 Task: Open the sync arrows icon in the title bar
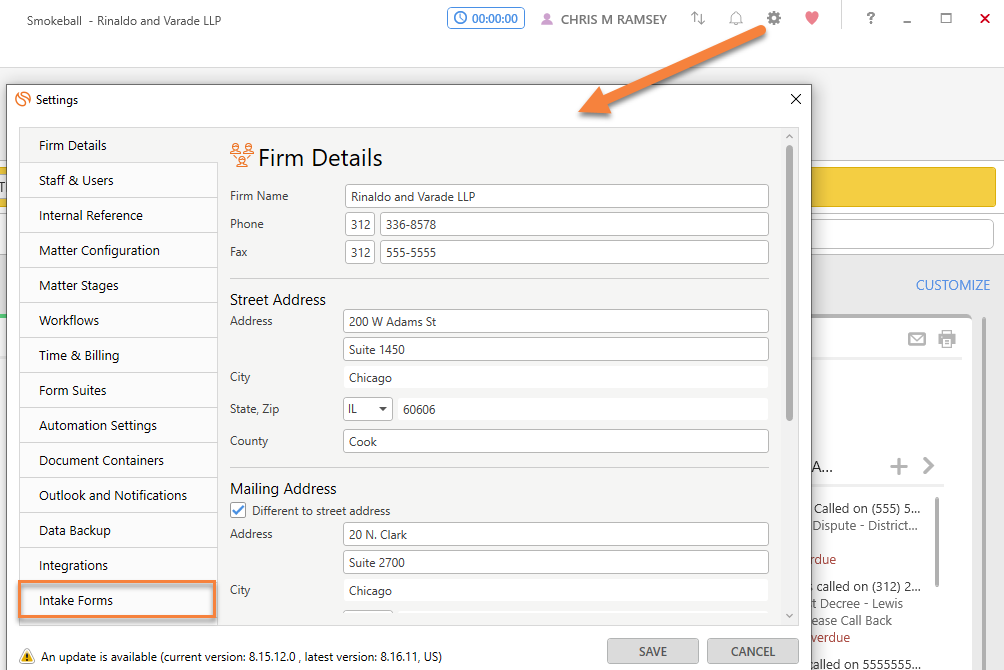tap(698, 18)
